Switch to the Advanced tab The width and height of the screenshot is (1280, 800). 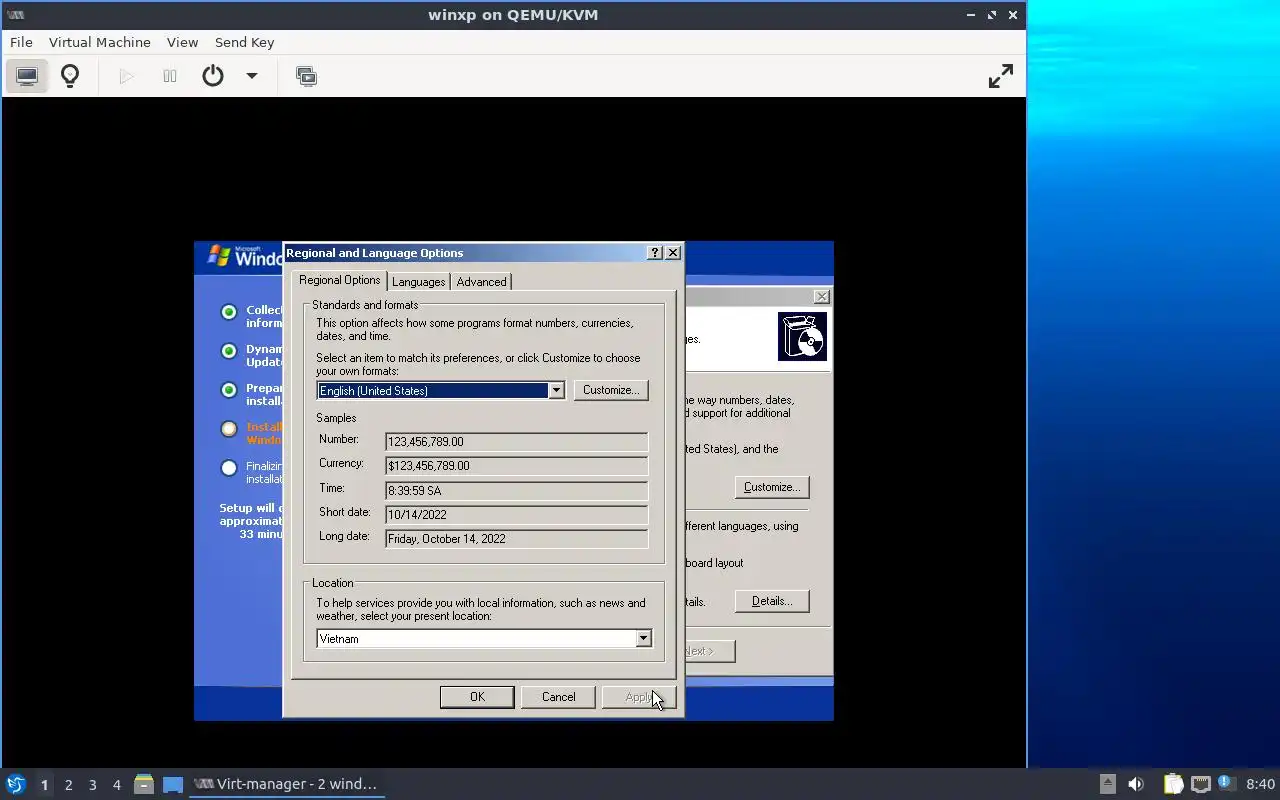coord(481,282)
